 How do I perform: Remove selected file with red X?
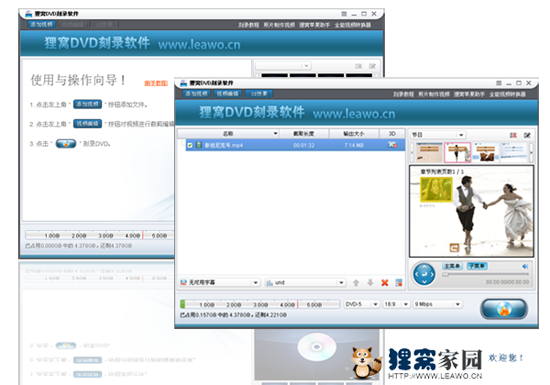385,283
